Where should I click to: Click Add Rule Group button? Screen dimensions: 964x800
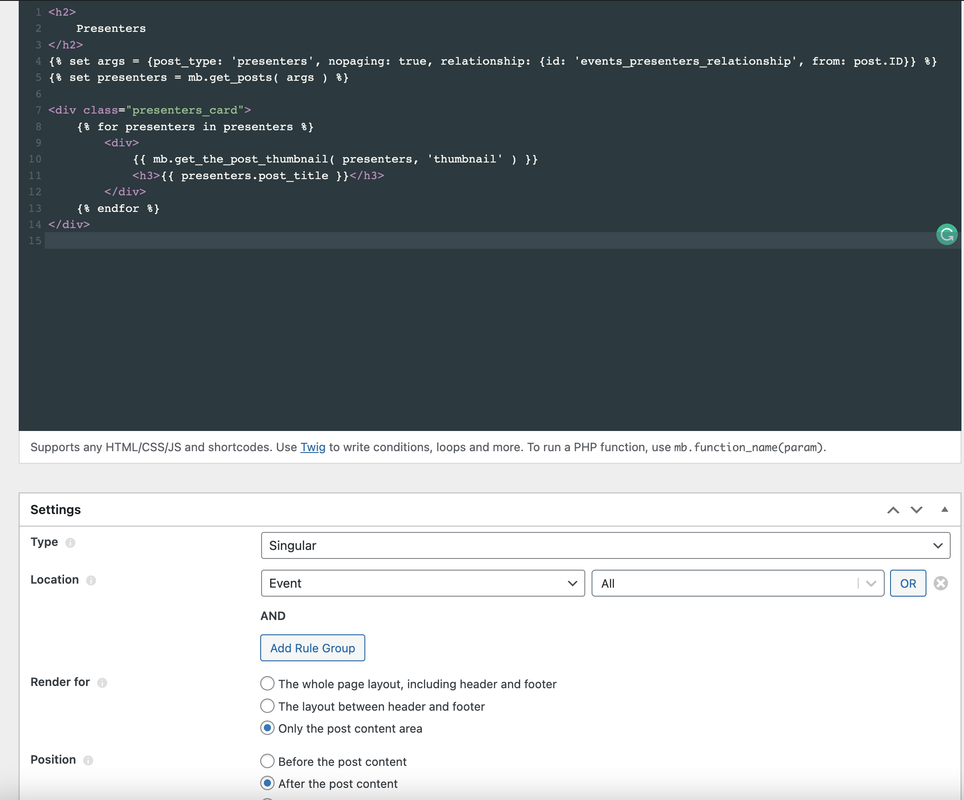312,648
